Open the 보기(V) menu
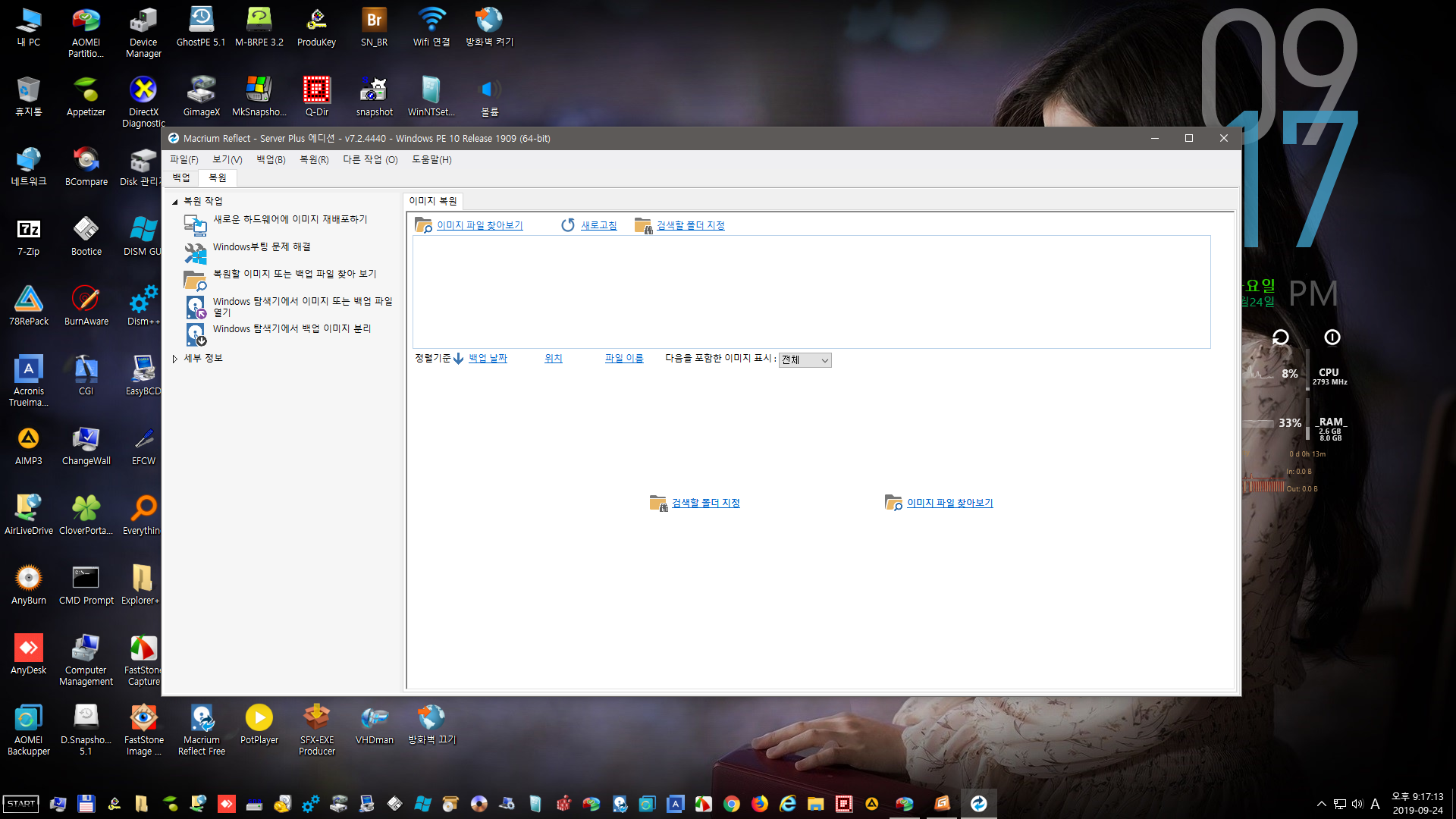The height and width of the screenshot is (819, 1456). coord(227,159)
